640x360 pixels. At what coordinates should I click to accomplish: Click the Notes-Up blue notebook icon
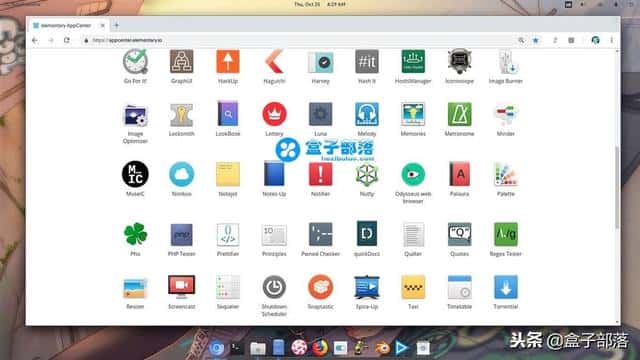coord(274,174)
